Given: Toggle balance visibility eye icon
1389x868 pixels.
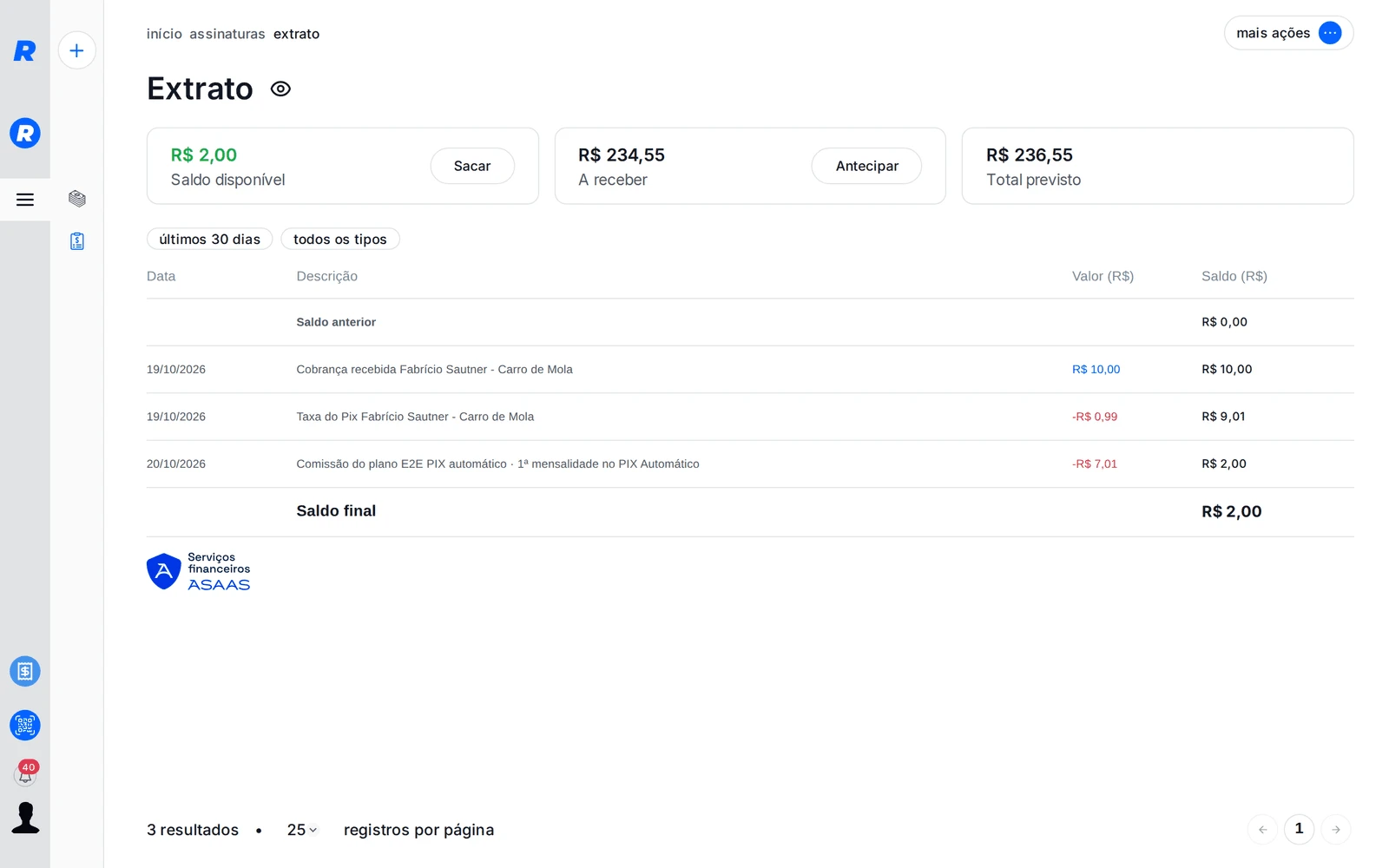Looking at the screenshot, I should 280,89.
